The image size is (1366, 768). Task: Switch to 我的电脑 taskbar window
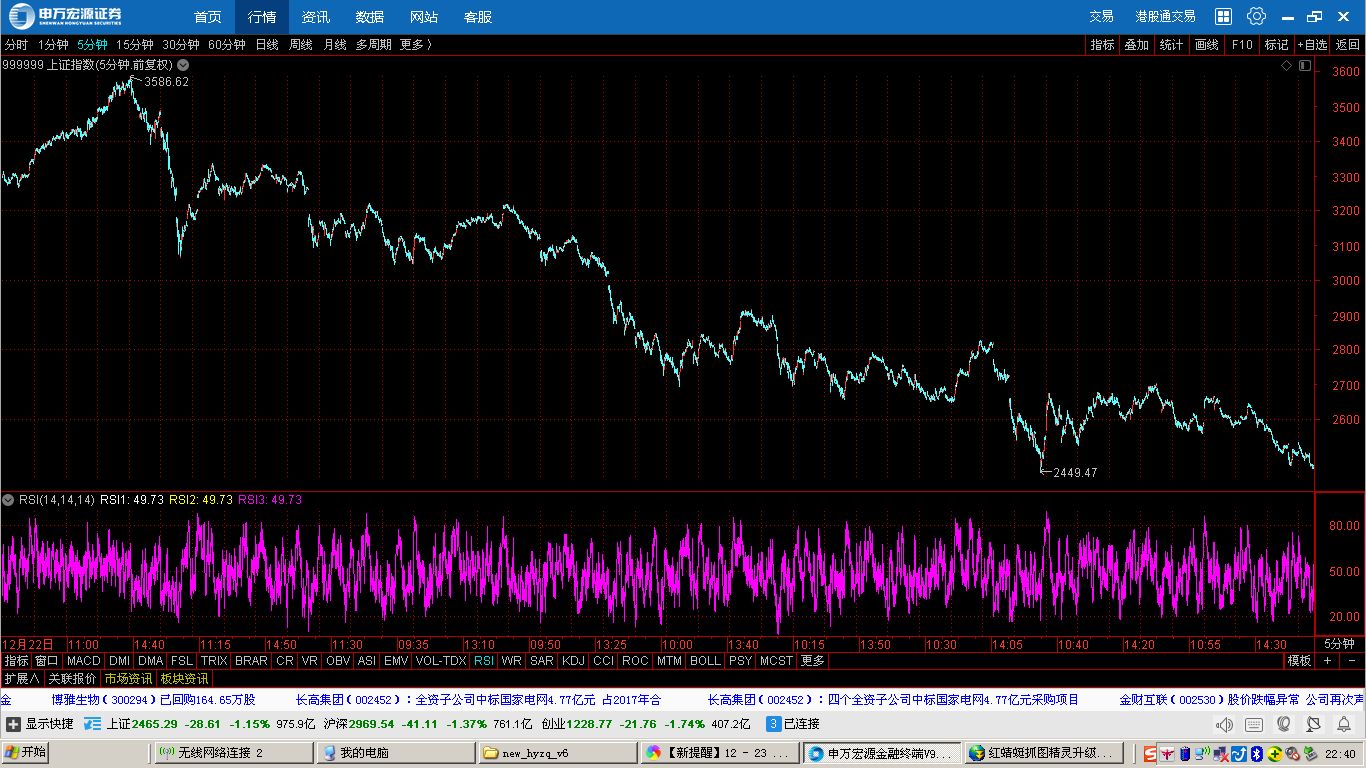[395, 752]
